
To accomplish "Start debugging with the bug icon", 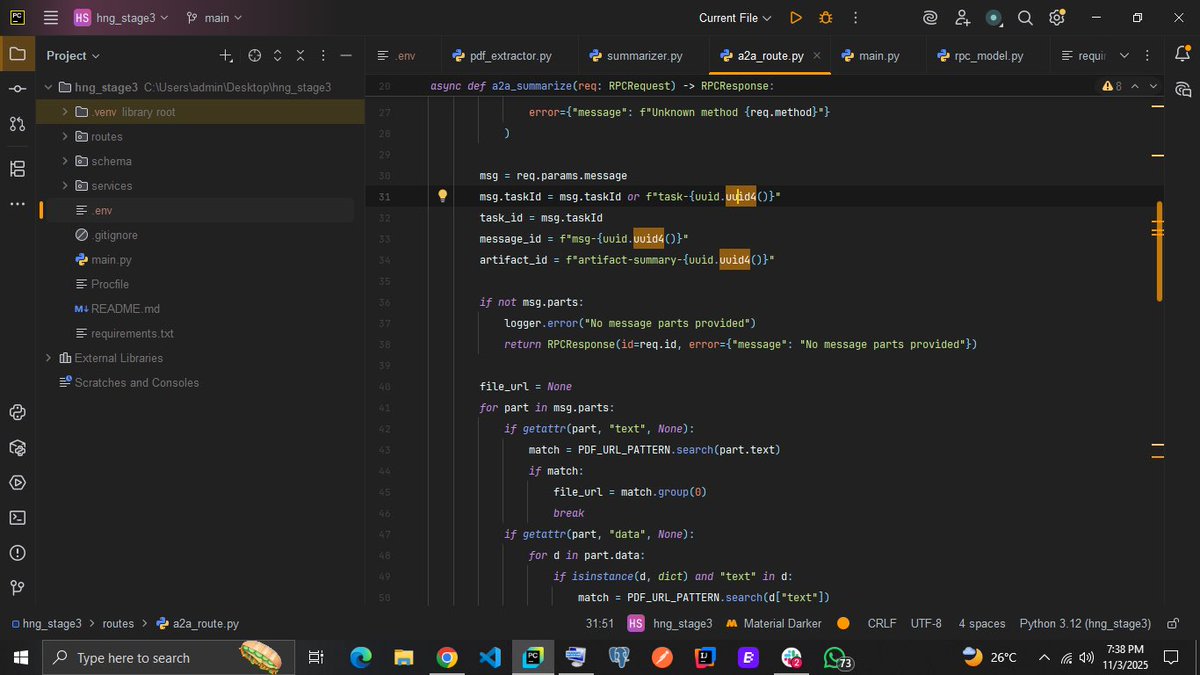I will click(x=825, y=18).
